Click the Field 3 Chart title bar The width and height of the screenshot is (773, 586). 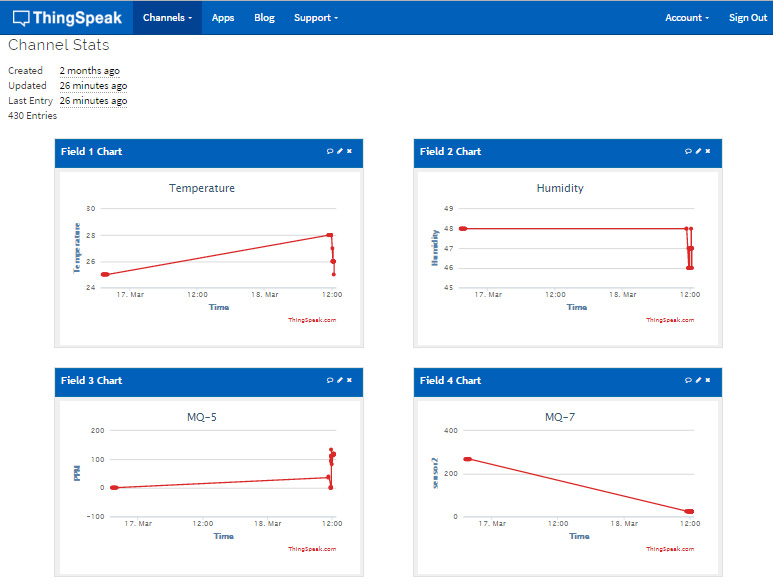click(209, 382)
